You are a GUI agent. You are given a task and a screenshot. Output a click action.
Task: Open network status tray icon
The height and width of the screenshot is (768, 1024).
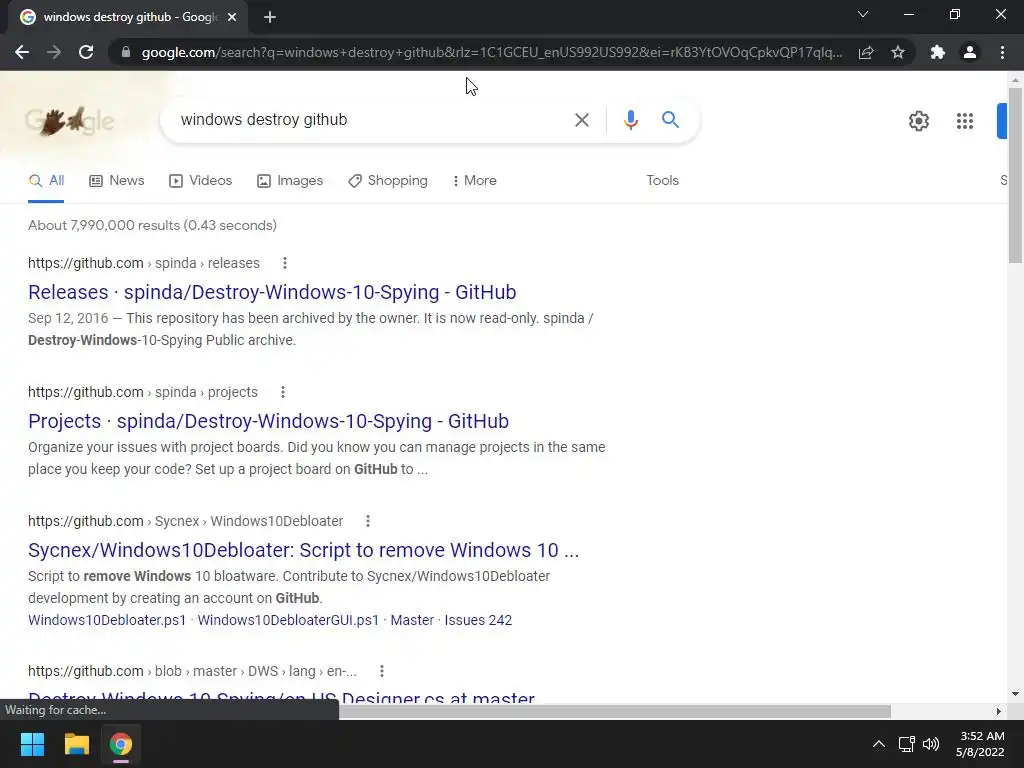[x=906, y=744]
